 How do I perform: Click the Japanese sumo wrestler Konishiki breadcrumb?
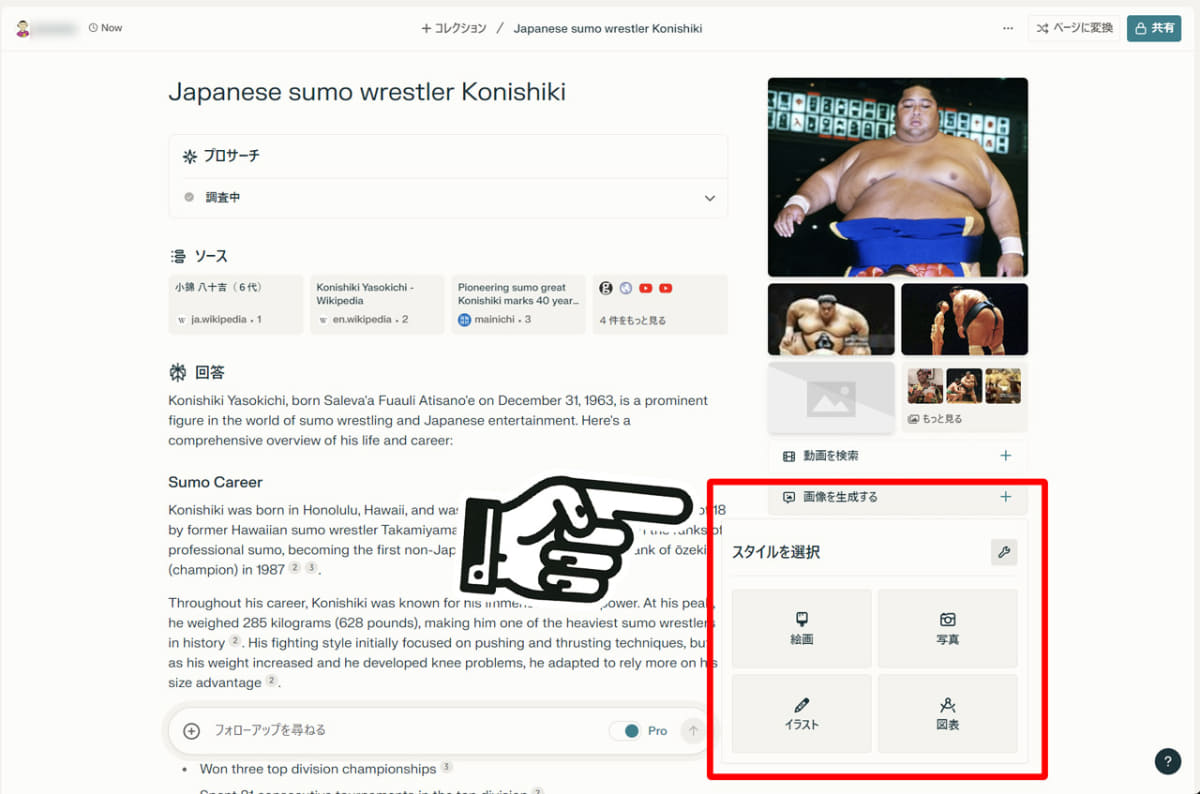pos(608,28)
